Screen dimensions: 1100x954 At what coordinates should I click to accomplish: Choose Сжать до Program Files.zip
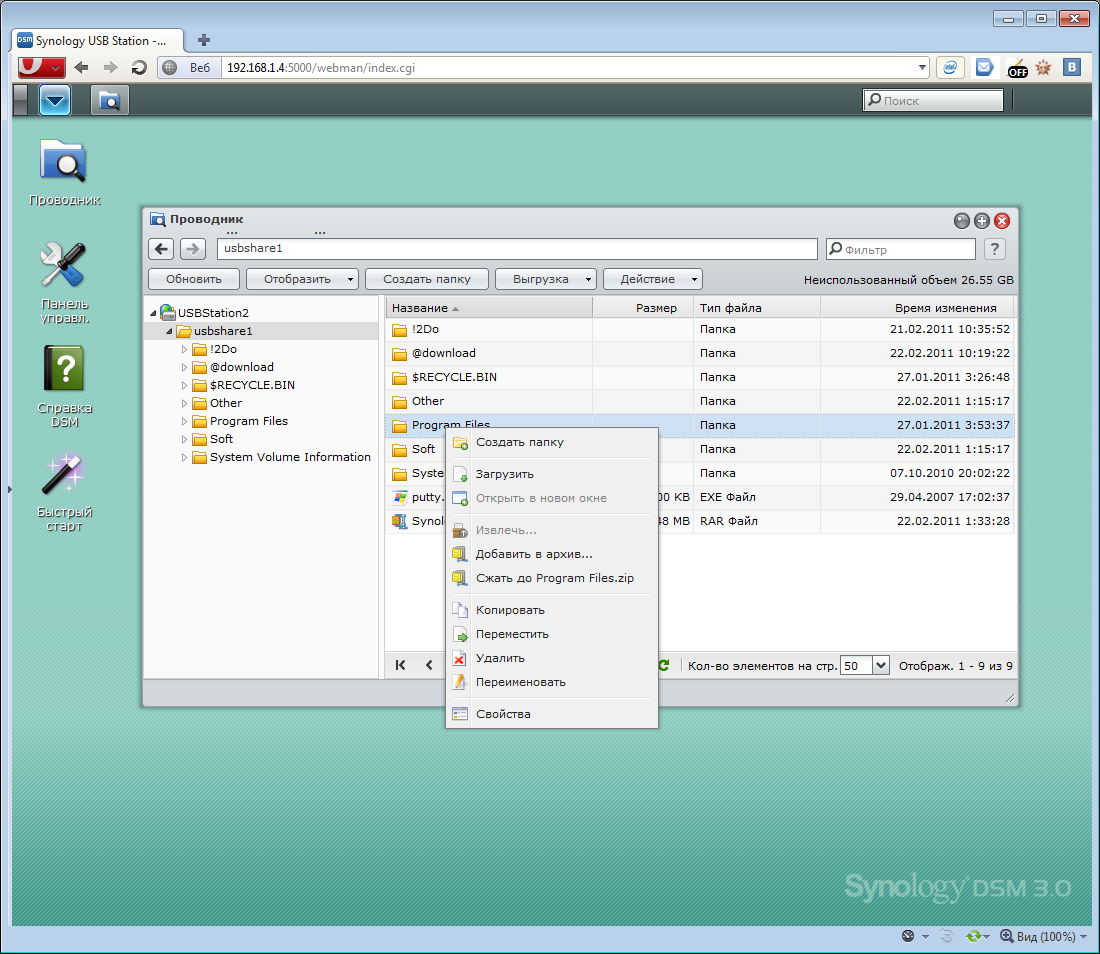551,578
